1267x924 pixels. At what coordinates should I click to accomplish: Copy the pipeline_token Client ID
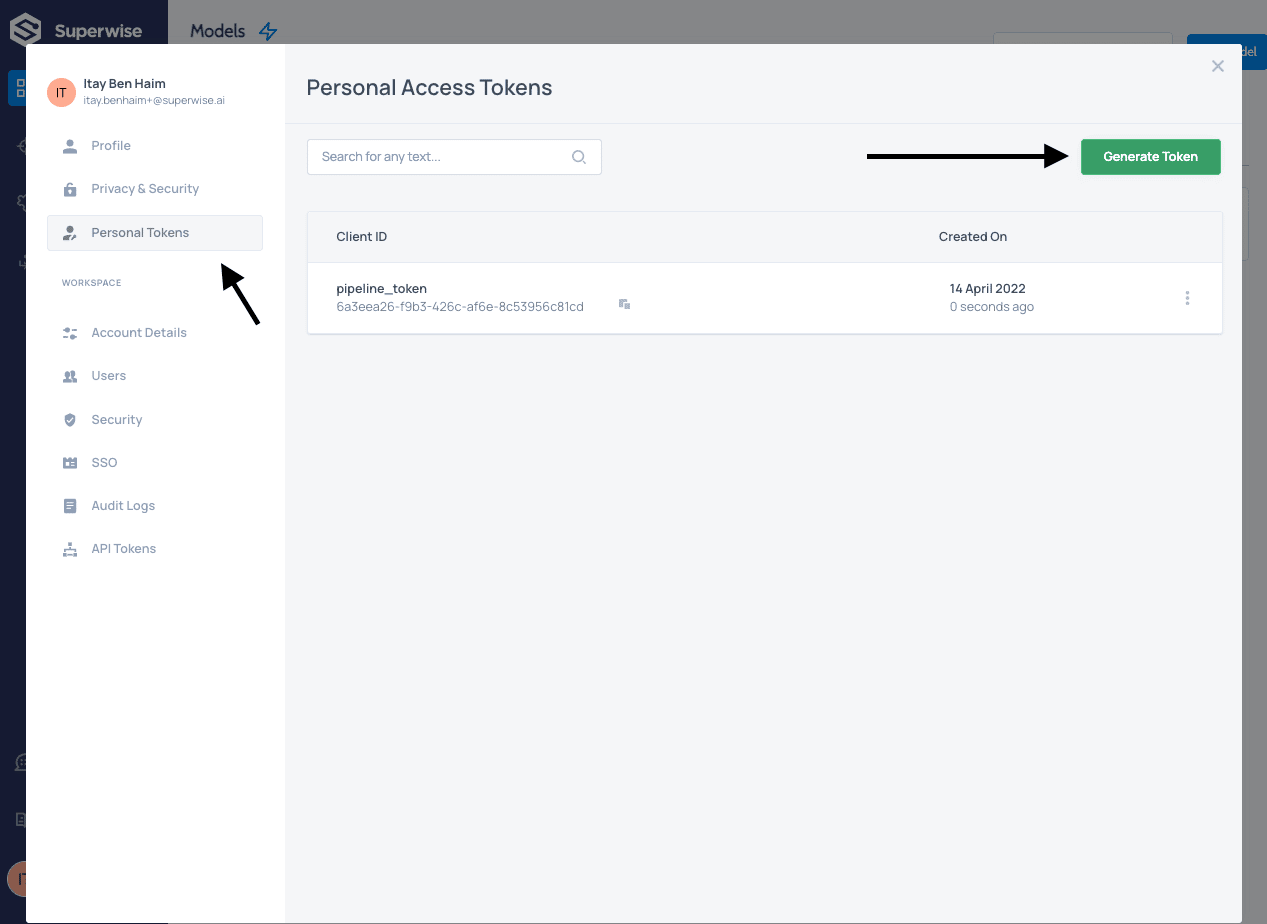[624, 304]
